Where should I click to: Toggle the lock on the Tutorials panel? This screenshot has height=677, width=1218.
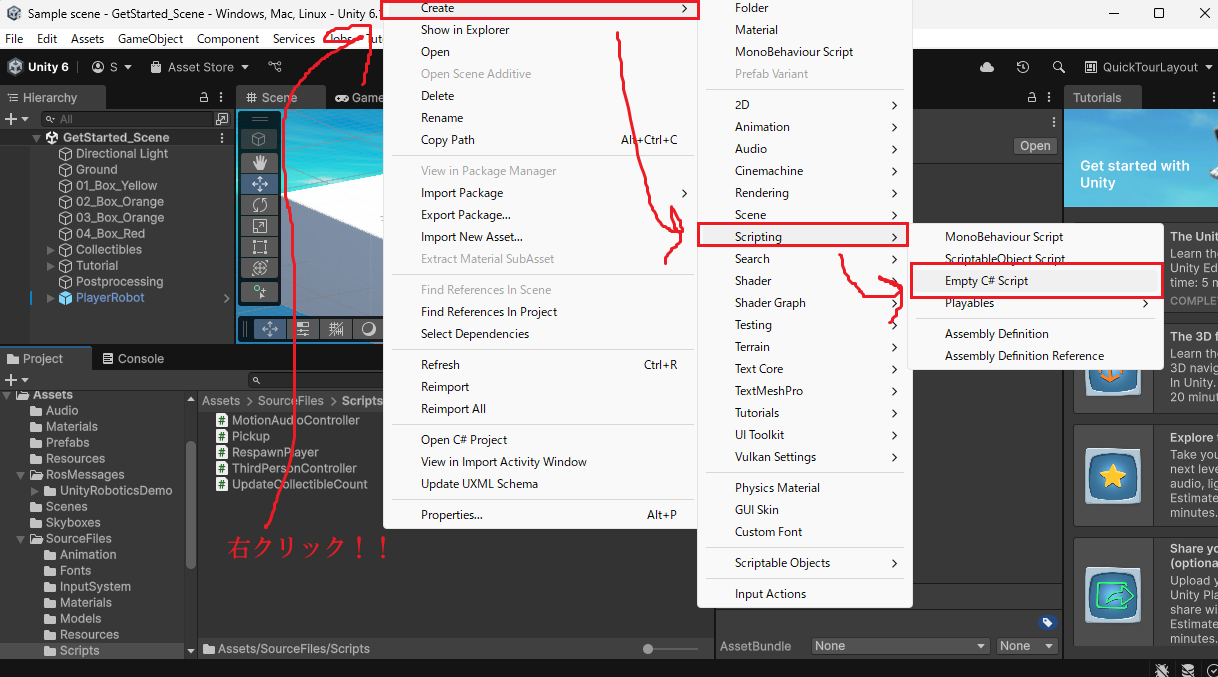(1033, 97)
